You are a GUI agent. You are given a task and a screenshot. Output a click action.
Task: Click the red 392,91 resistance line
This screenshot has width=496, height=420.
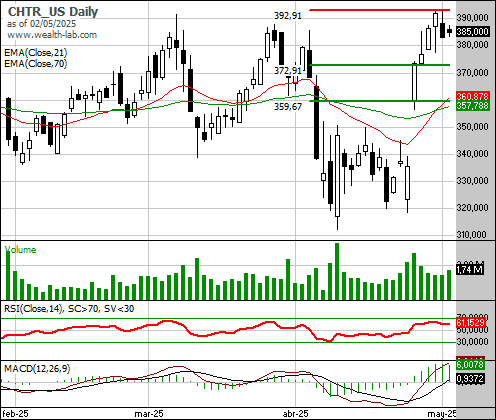point(380,10)
